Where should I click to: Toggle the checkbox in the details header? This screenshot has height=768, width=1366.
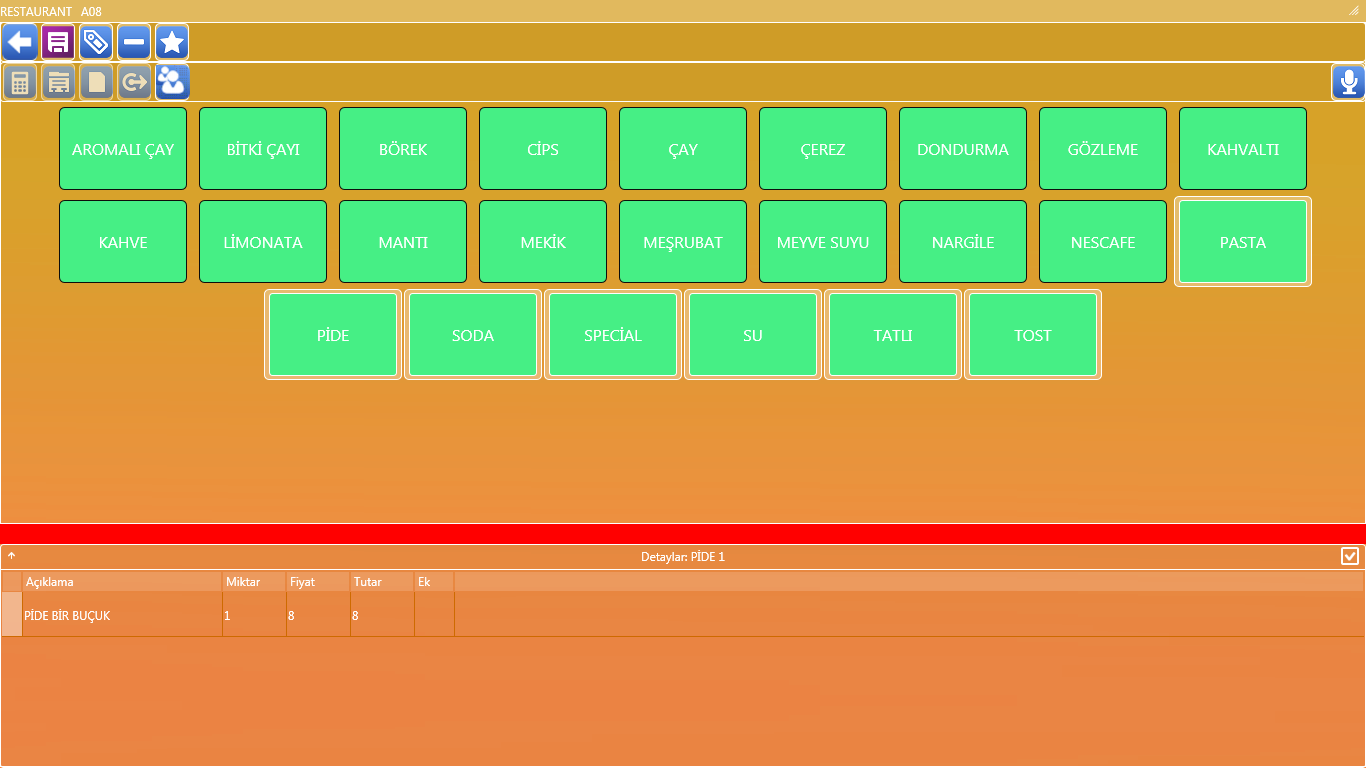coord(1350,556)
